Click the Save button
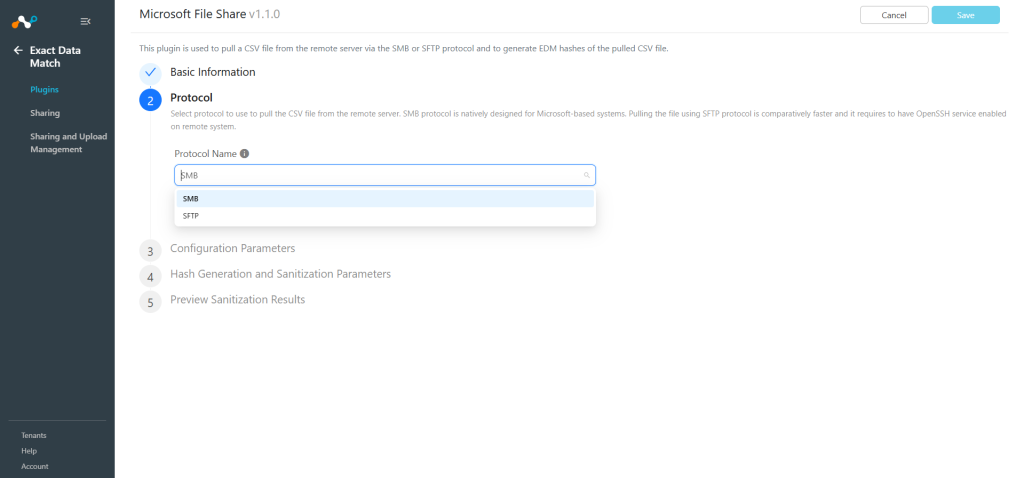 click(965, 15)
